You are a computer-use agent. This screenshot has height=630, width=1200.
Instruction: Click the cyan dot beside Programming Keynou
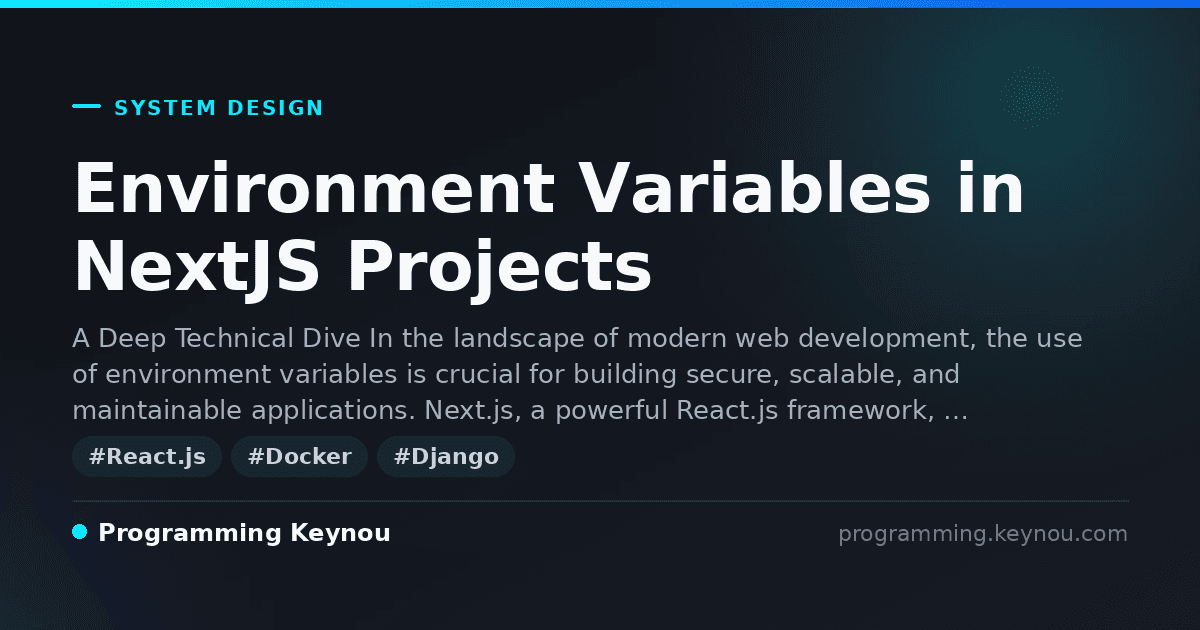pyautogui.click(x=80, y=532)
